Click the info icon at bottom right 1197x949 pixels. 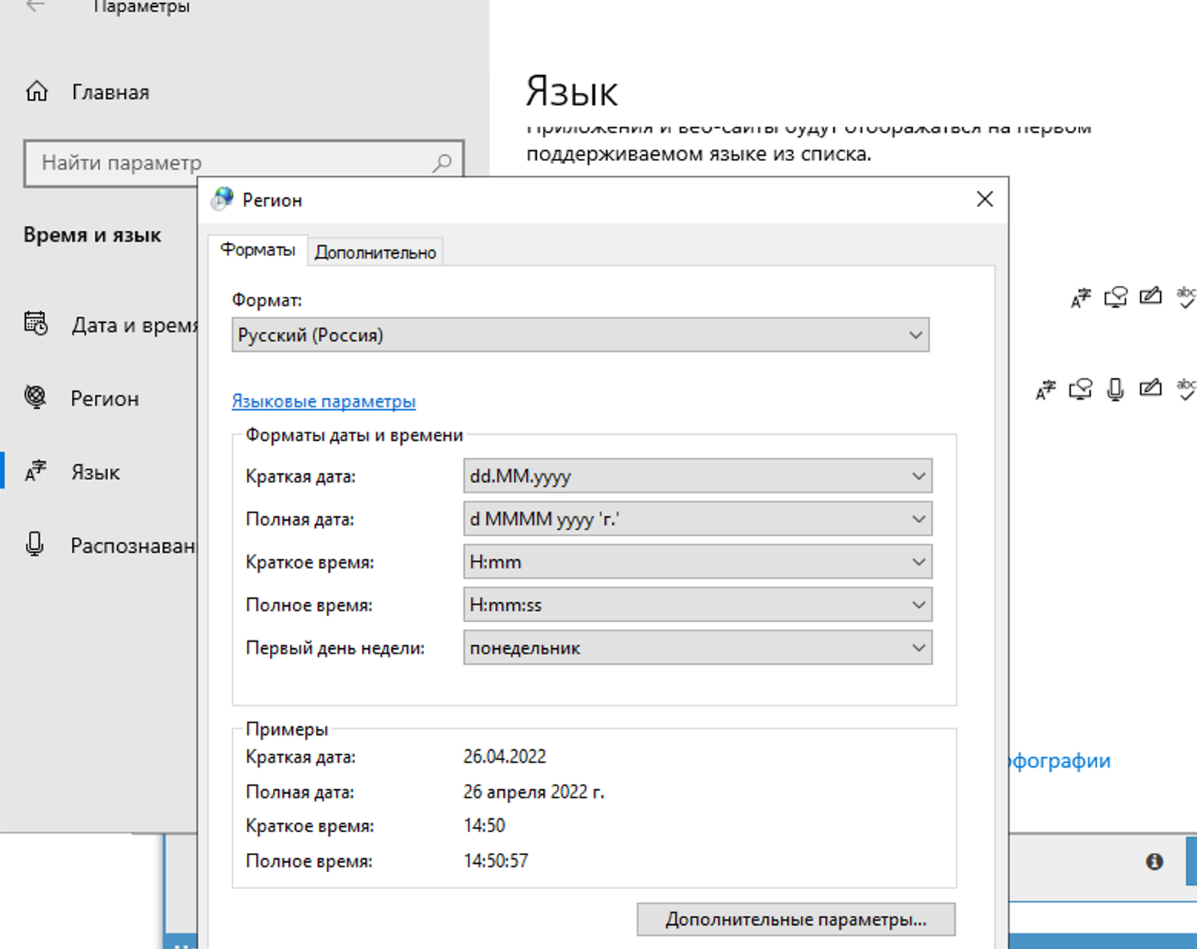[x=1154, y=861]
